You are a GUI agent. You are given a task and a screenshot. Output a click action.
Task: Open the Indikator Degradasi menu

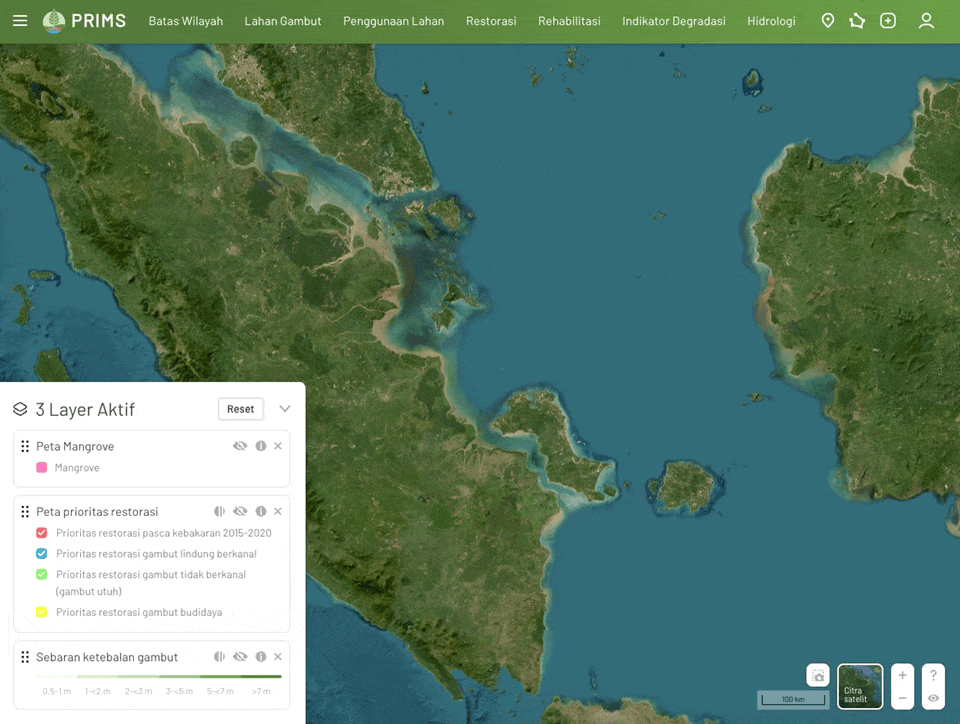pyautogui.click(x=673, y=21)
